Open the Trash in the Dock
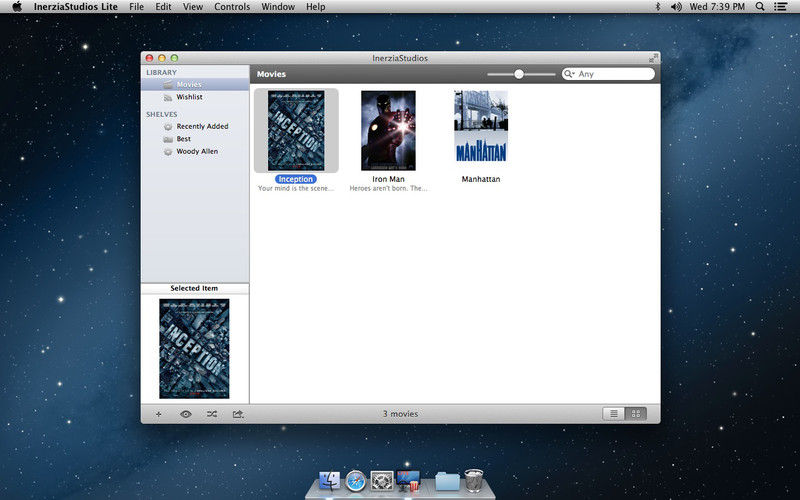 click(474, 481)
